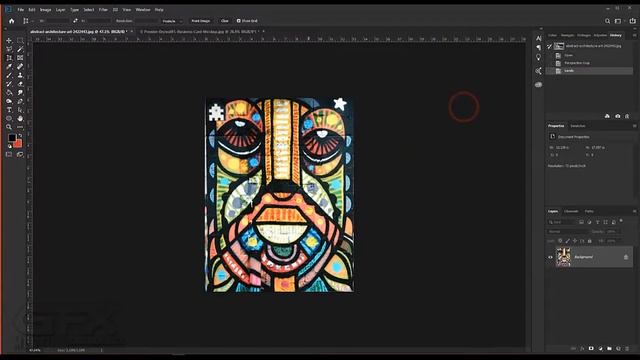The image size is (640, 360).
Task: Open layer filter Kind dropdown
Action: point(561,222)
